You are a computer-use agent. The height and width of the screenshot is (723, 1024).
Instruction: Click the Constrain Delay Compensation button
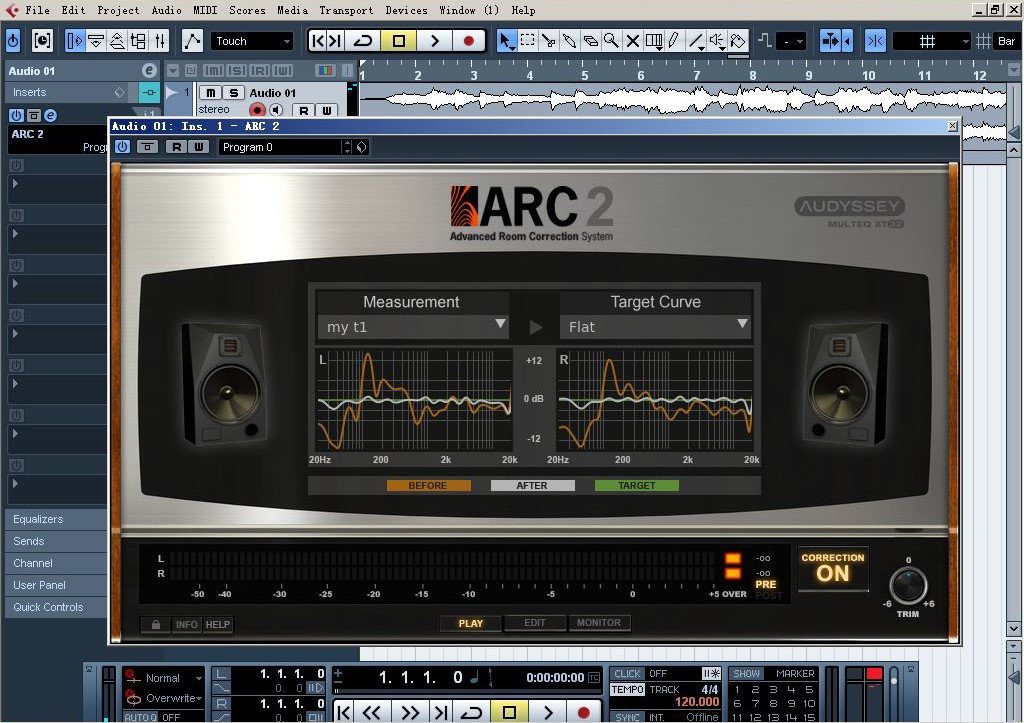(x=42, y=40)
